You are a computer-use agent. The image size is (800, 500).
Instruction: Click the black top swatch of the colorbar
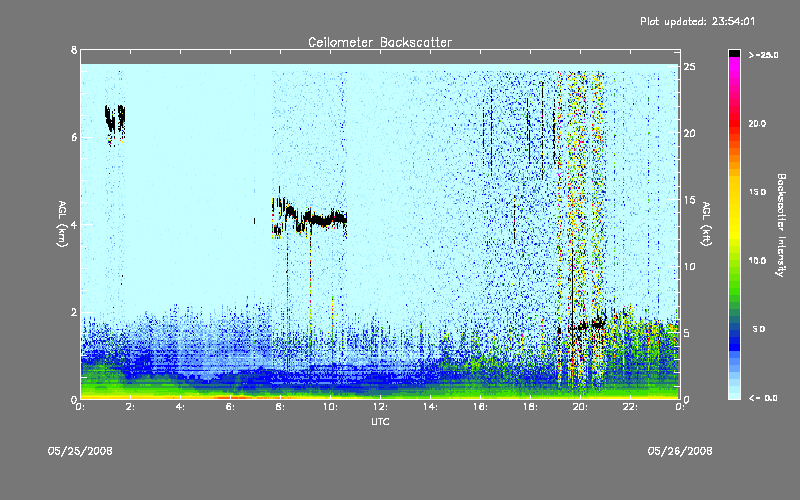734,53
